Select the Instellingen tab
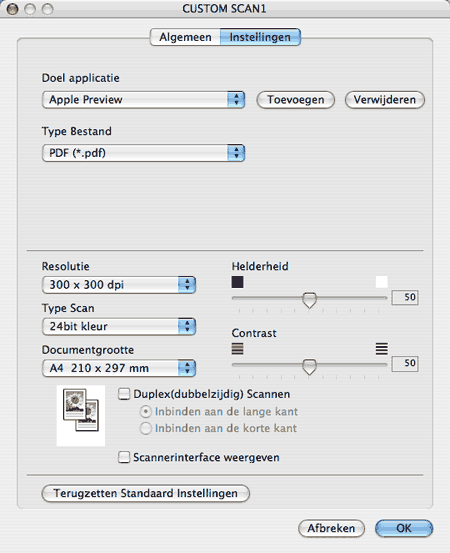 click(260, 37)
